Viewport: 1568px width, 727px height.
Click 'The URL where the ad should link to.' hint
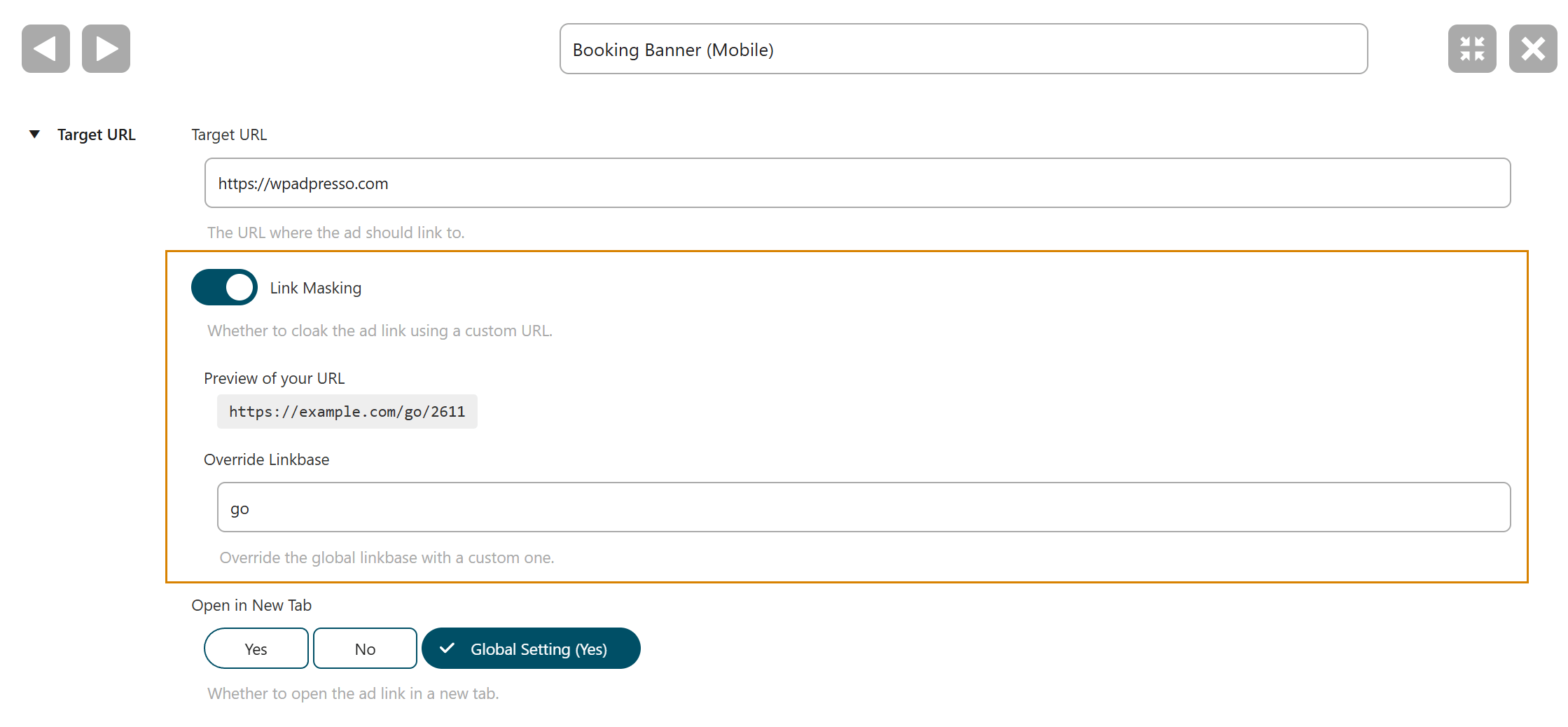[336, 233]
